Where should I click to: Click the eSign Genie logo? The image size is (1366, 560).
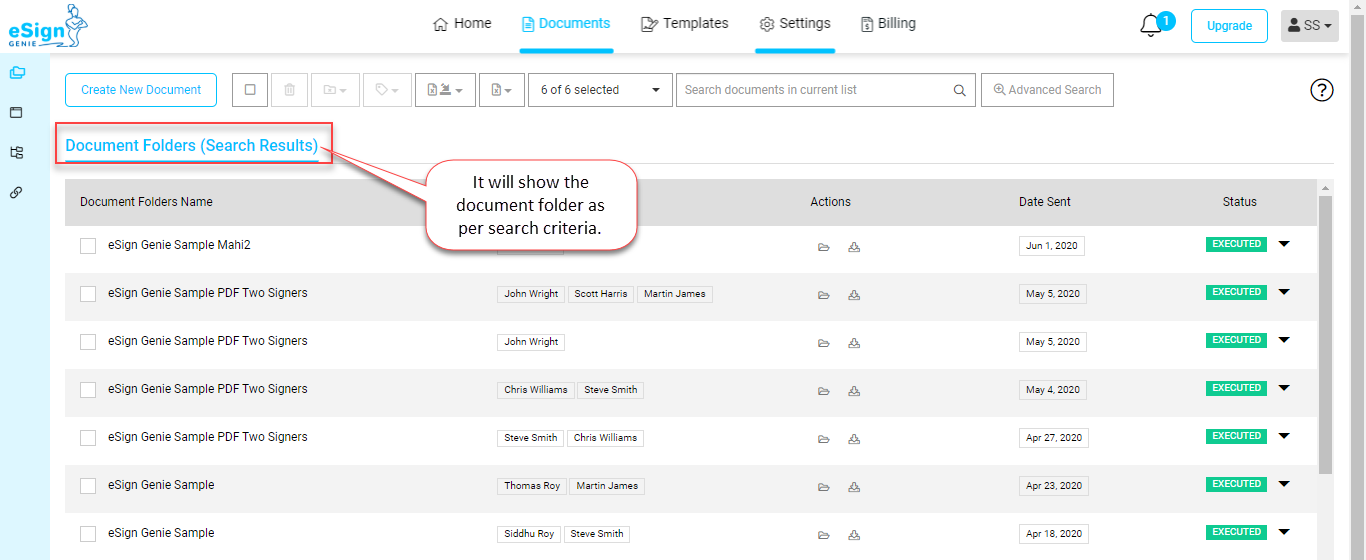click(48, 27)
